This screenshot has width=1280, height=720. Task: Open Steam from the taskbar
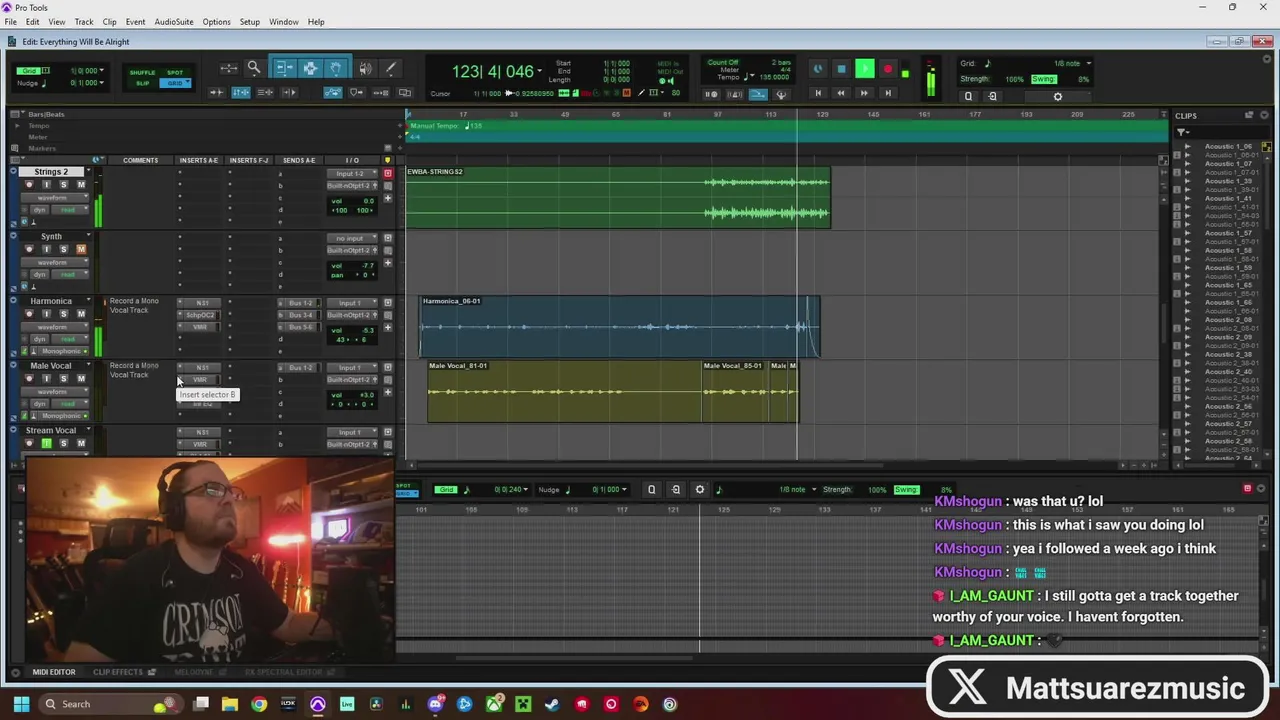552,704
